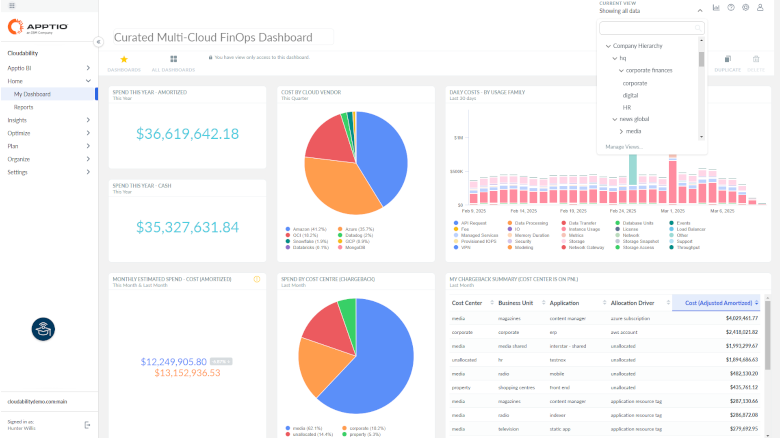Expand the media tree node

(x=621, y=131)
